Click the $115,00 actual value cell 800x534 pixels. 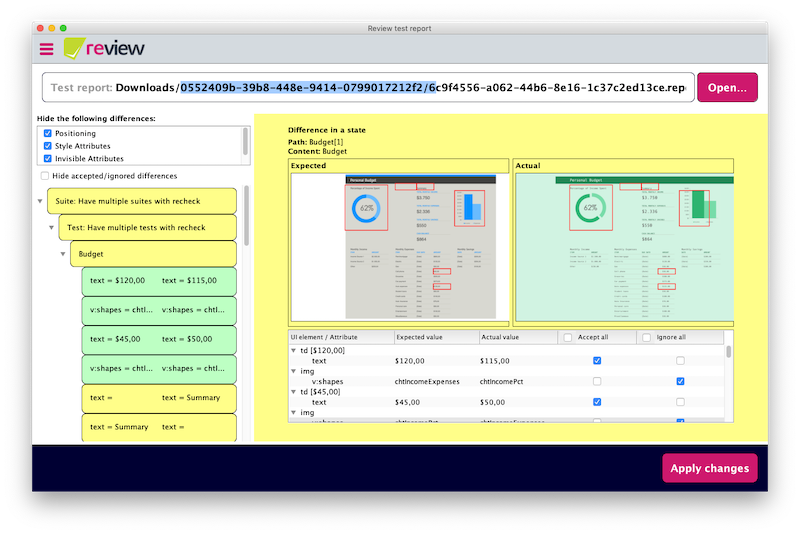pyautogui.click(x=494, y=361)
